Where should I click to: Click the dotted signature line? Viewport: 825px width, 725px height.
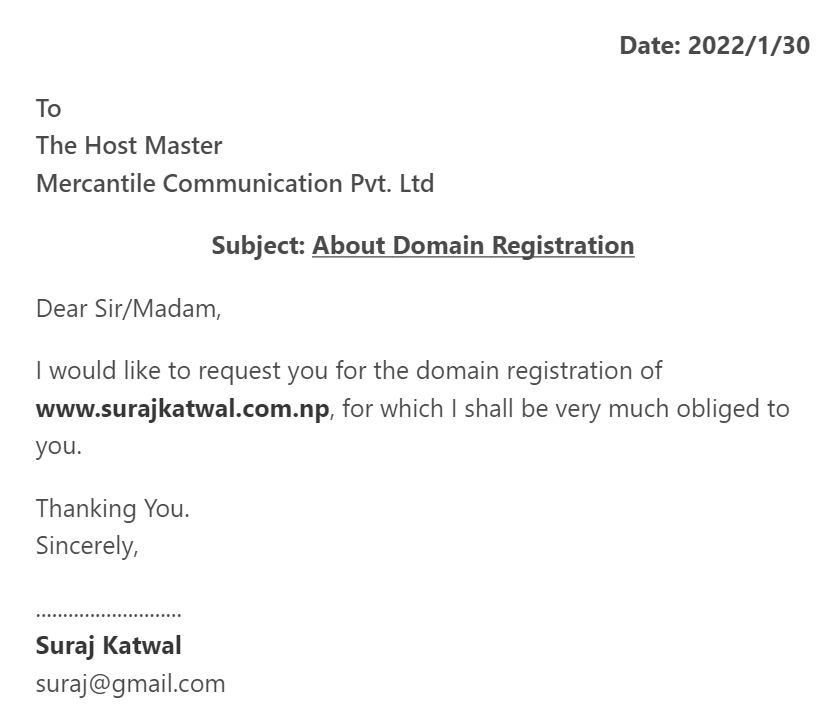[x=108, y=614]
